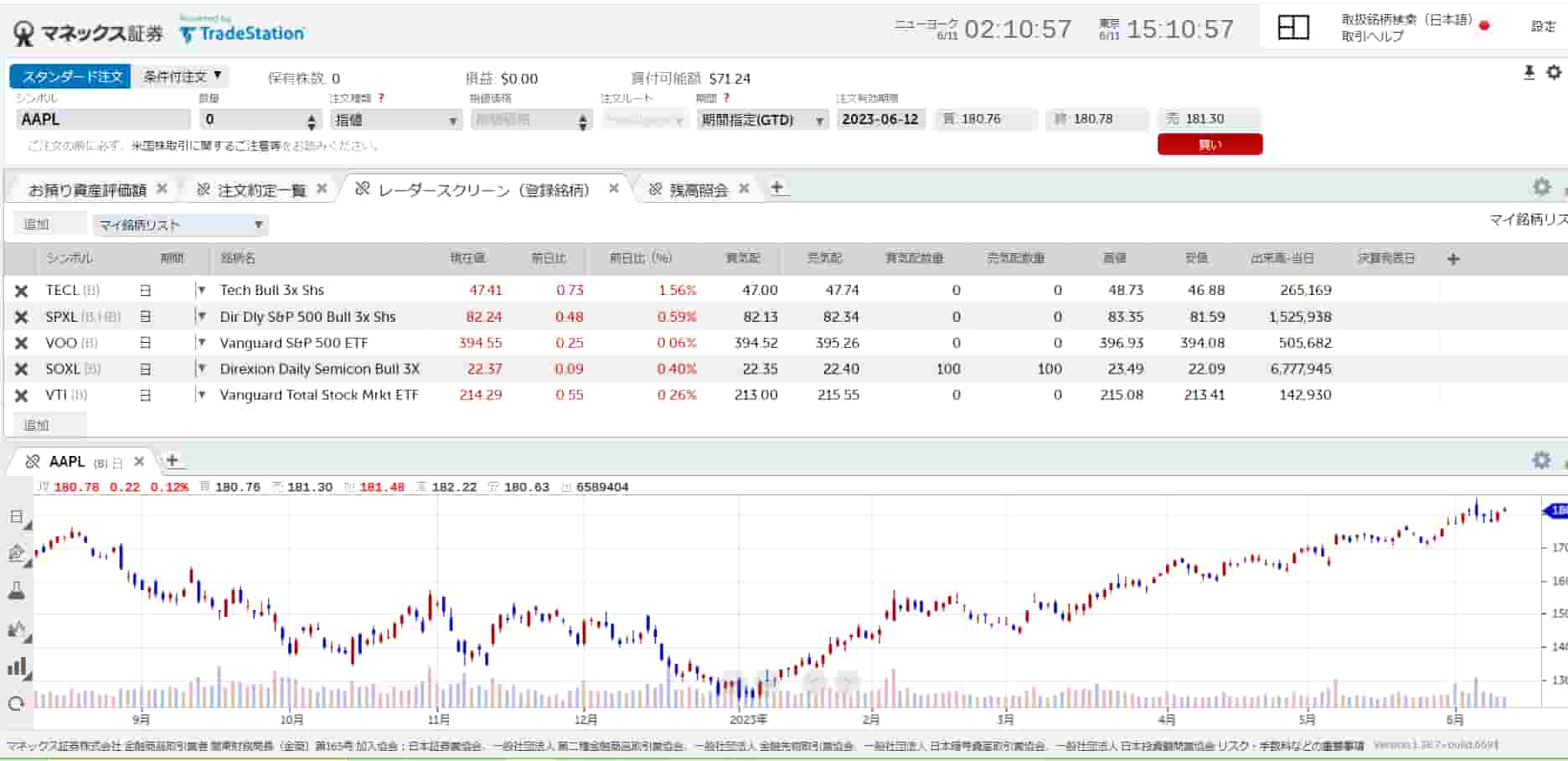This screenshot has height=761, width=1568.
Task: Add new chart tab beside AAPL
Action: 172,459
